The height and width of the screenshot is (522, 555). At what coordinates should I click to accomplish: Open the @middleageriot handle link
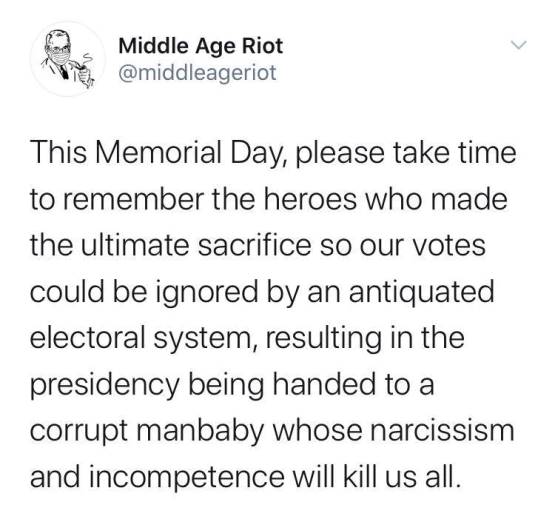(197, 73)
